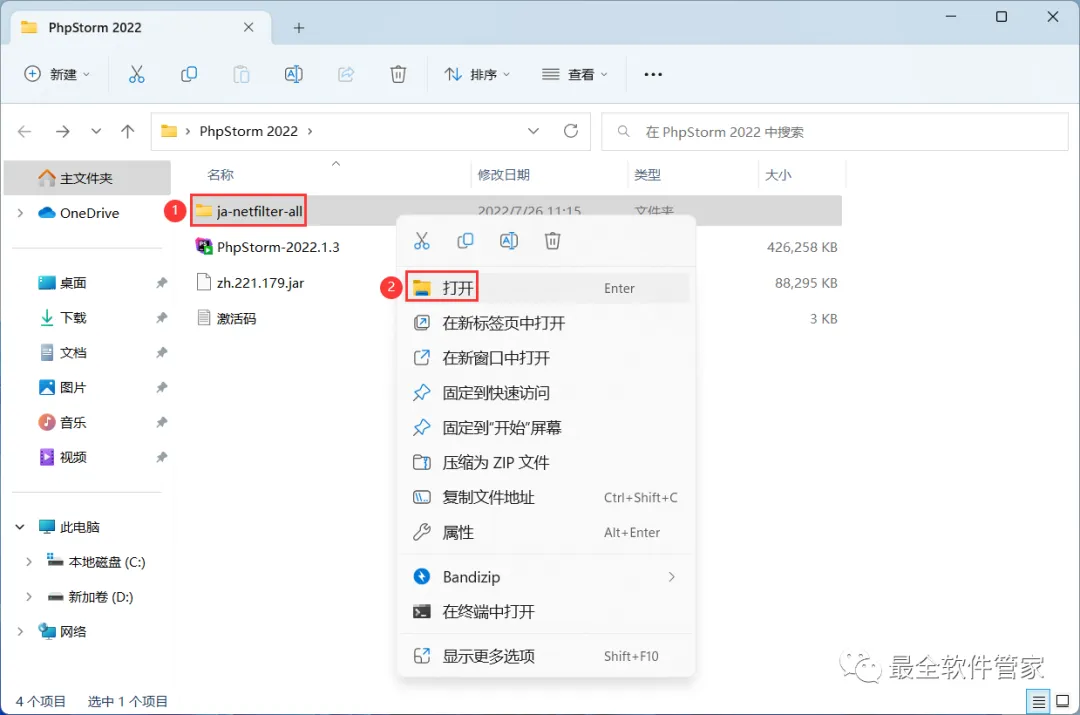
Task: Click the Delete trash icon in the top toolbar
Action: pos(398,74)
